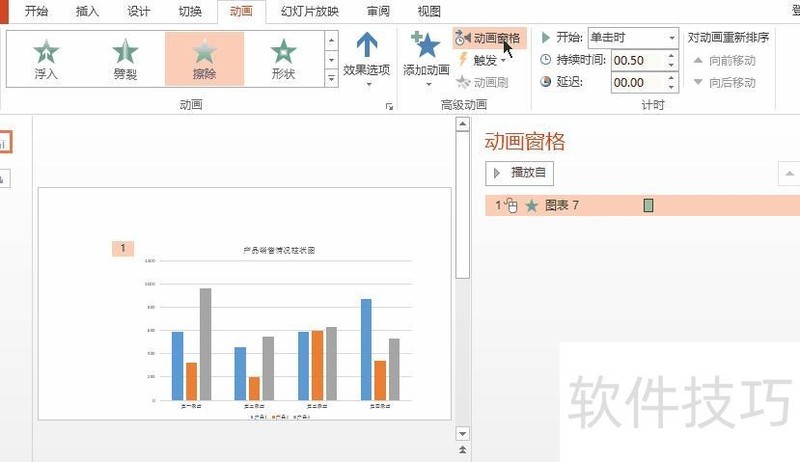Expand the 添加动画 dropdown arrow

[x=429, y=84]
